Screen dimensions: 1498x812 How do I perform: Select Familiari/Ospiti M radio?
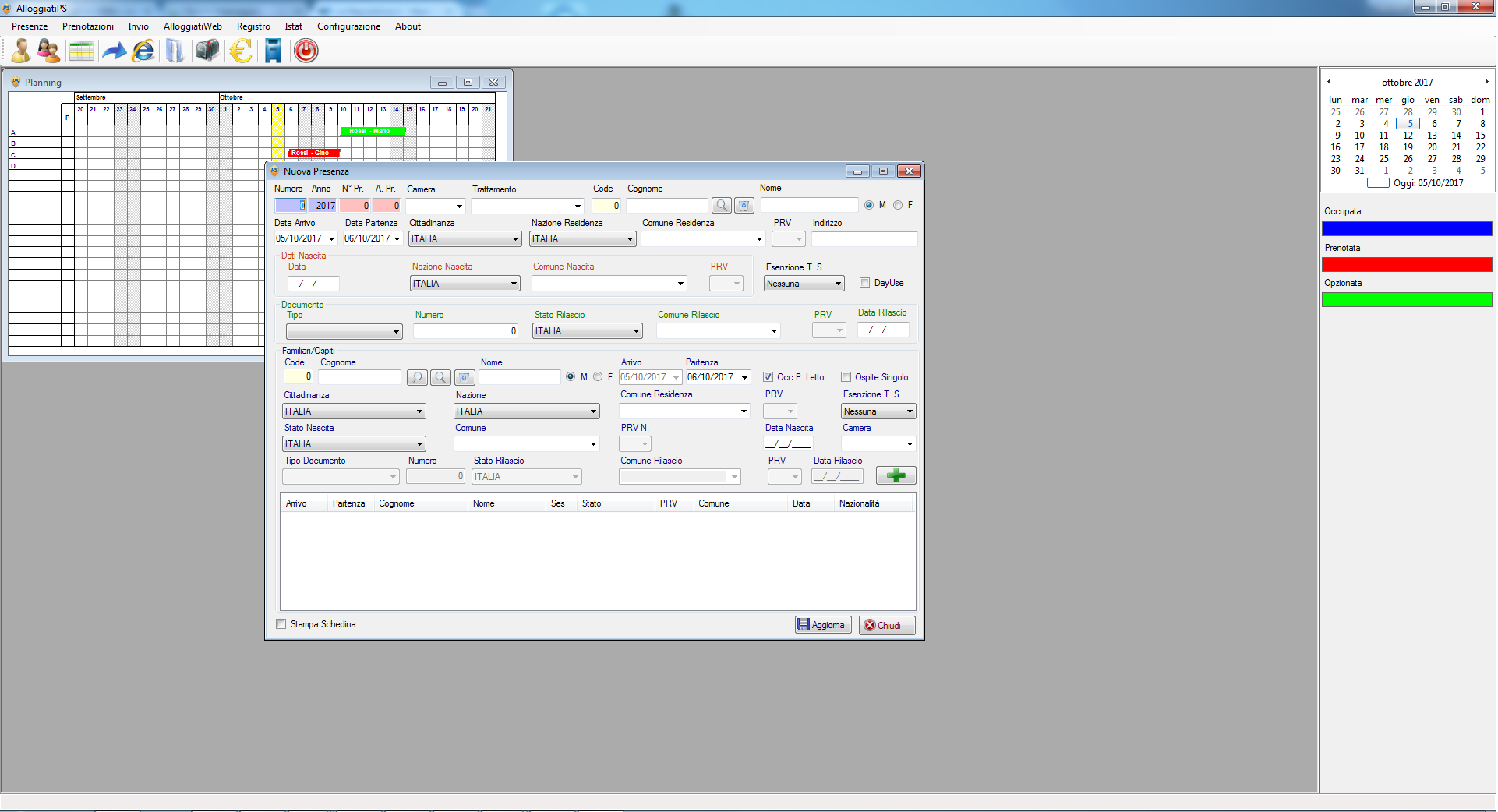[571, 377]
